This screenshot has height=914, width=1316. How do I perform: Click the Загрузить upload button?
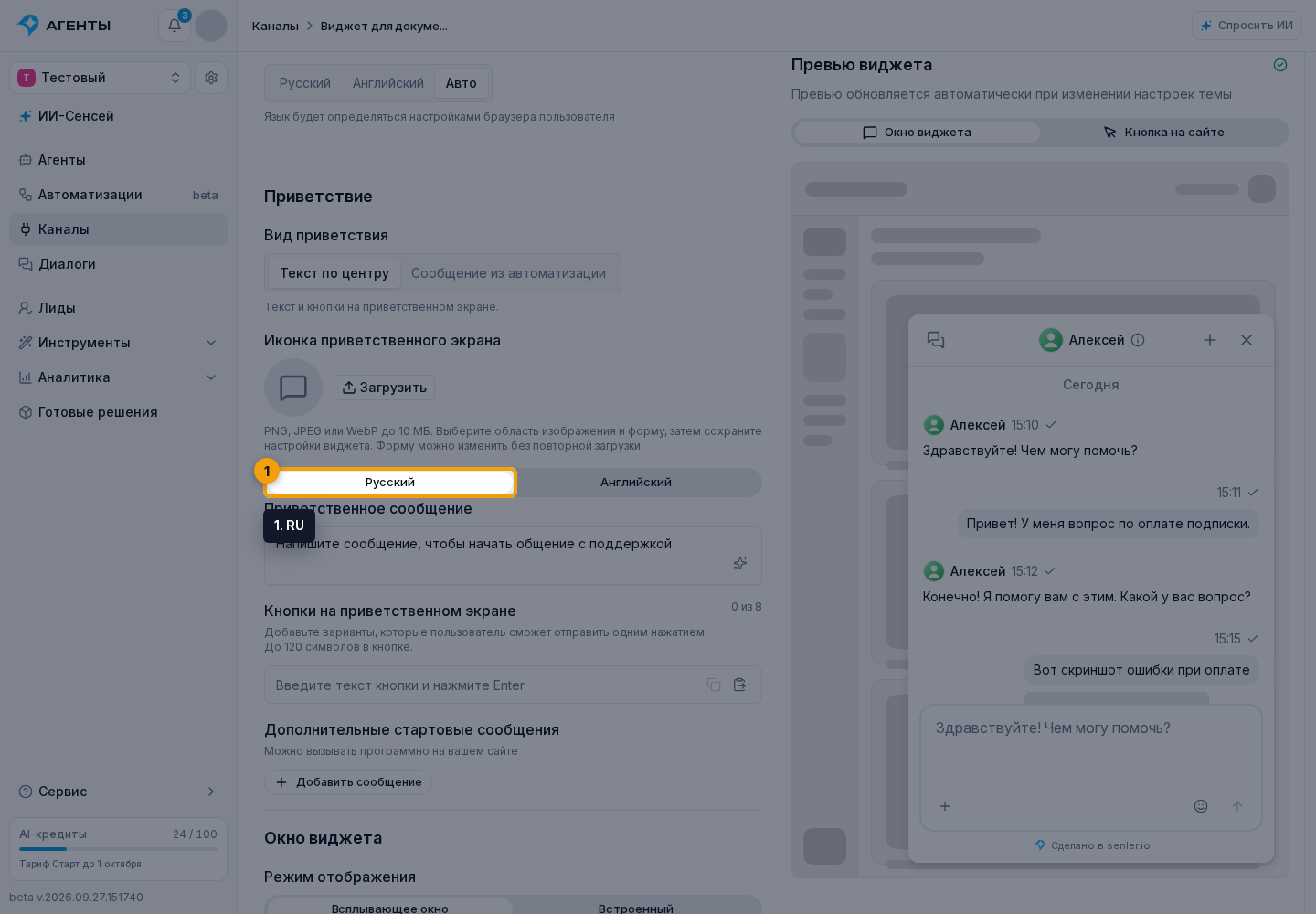tap(384, 388)
